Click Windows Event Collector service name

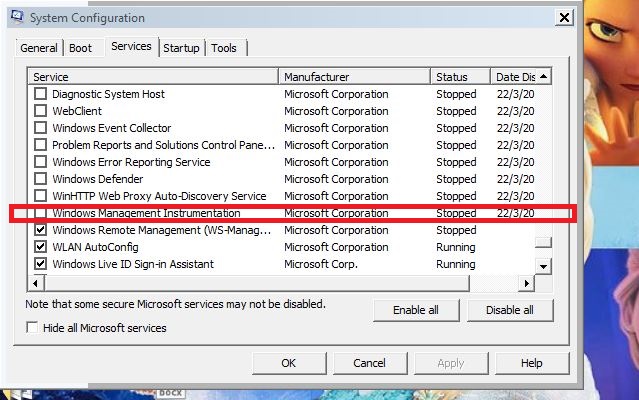[112, 128]
